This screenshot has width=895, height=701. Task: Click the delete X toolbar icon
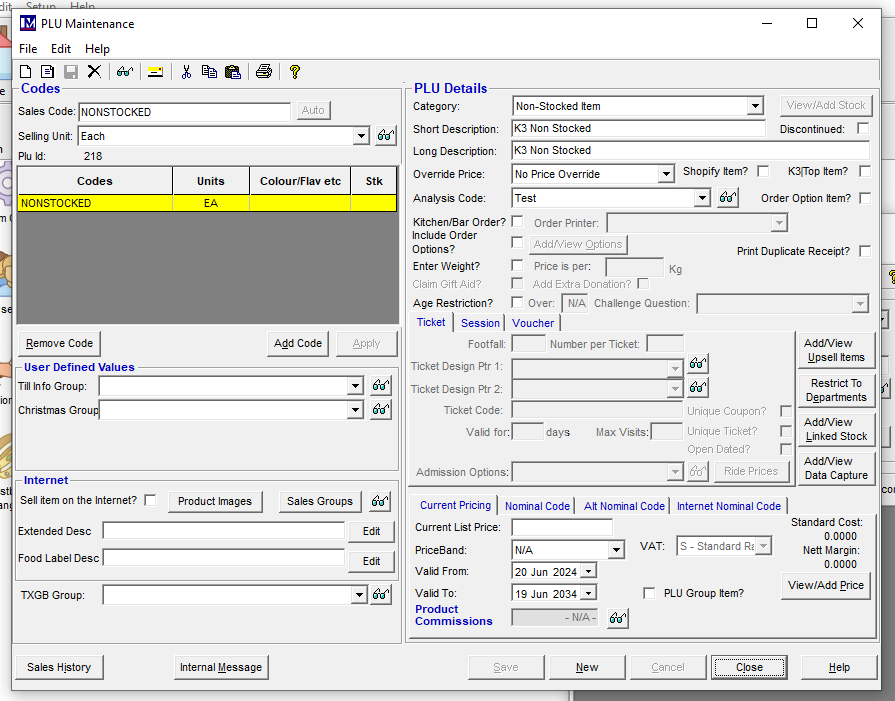(x=94, y=71)
